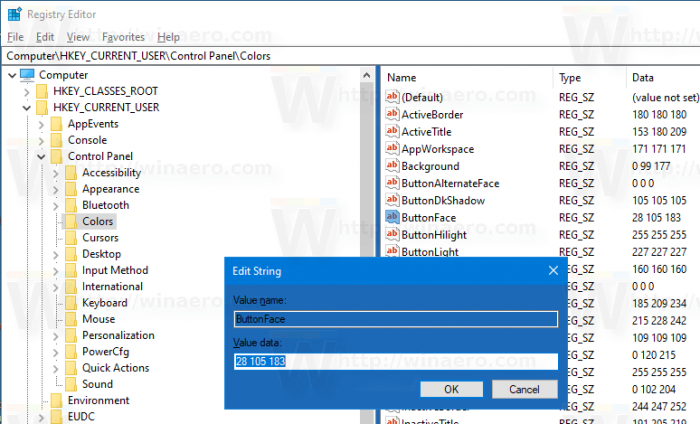Sort by the Data column header

pos(663,78)
